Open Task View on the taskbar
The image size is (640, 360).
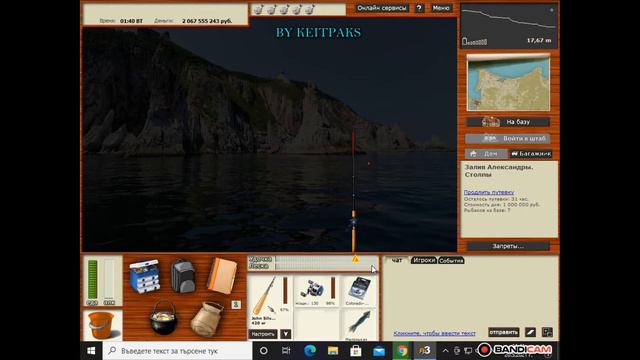286,351
